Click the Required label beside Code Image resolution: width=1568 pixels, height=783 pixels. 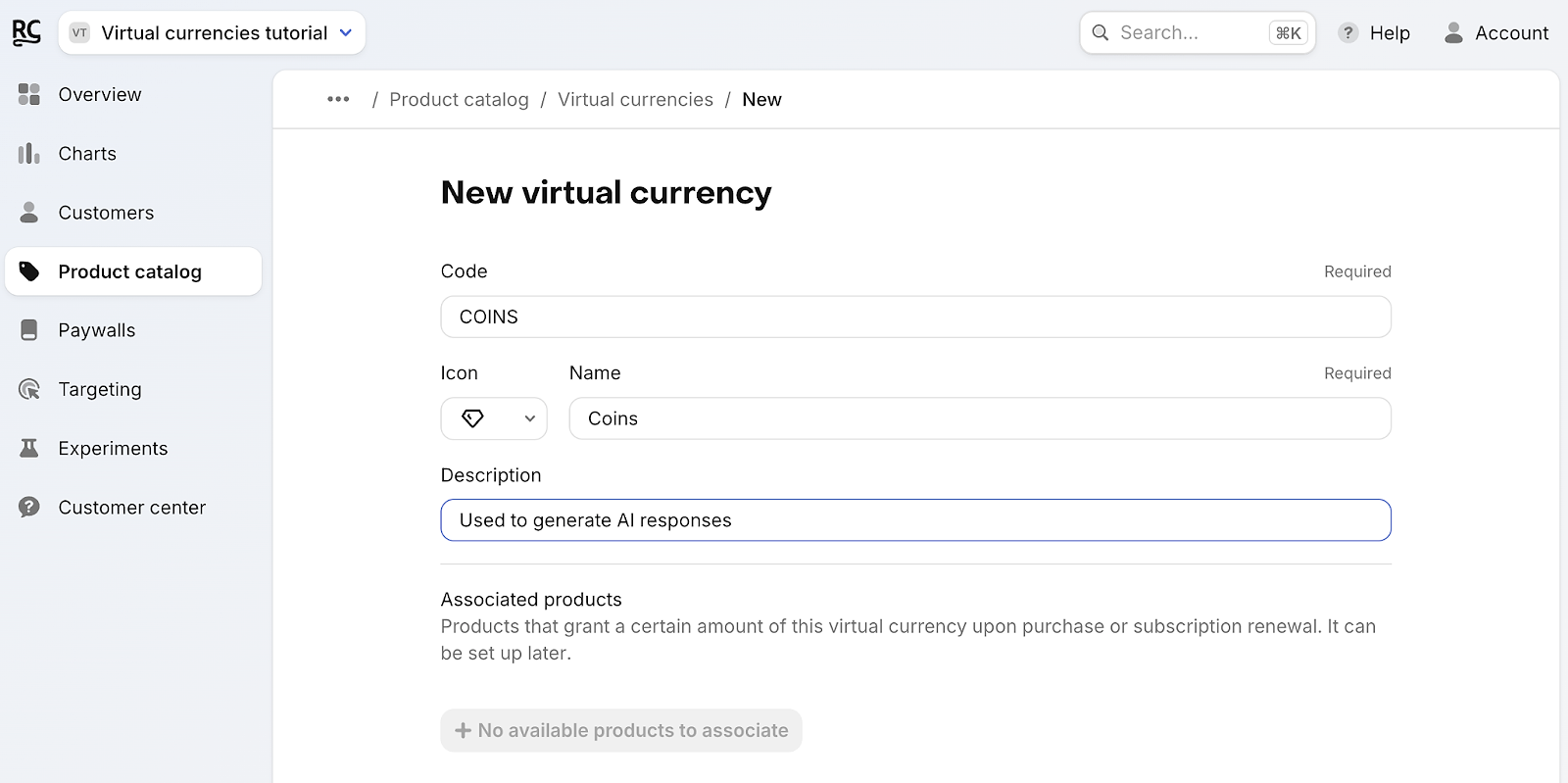[1357, 271]
